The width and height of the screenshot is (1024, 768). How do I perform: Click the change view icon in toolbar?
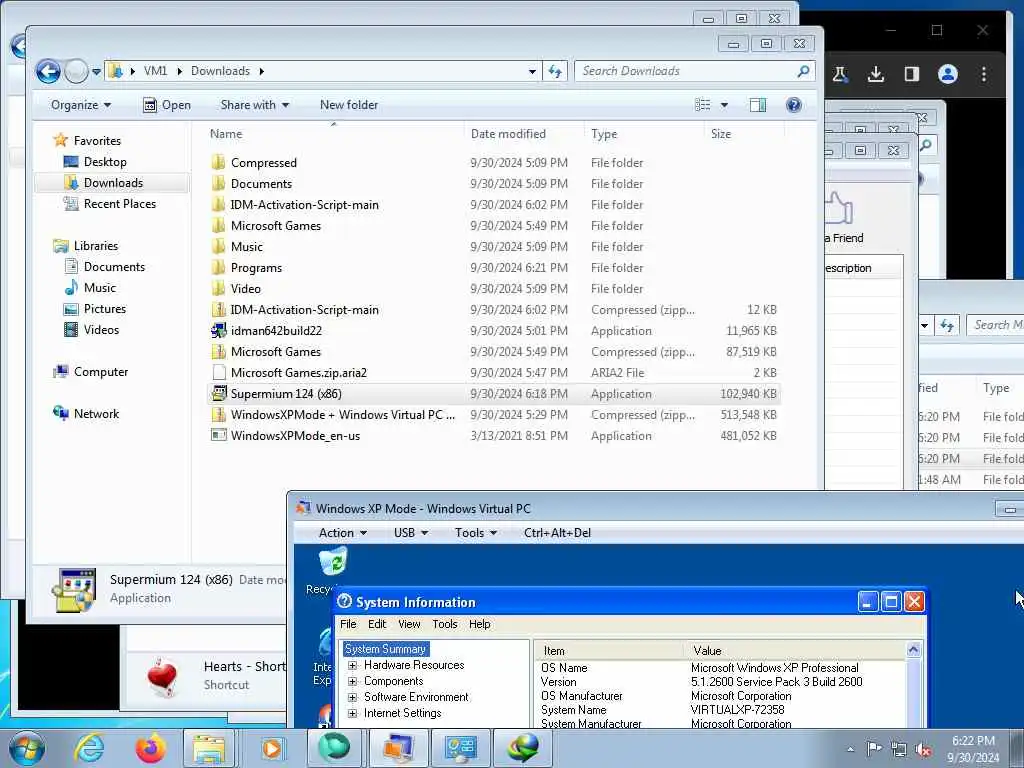tap(703, 105)
